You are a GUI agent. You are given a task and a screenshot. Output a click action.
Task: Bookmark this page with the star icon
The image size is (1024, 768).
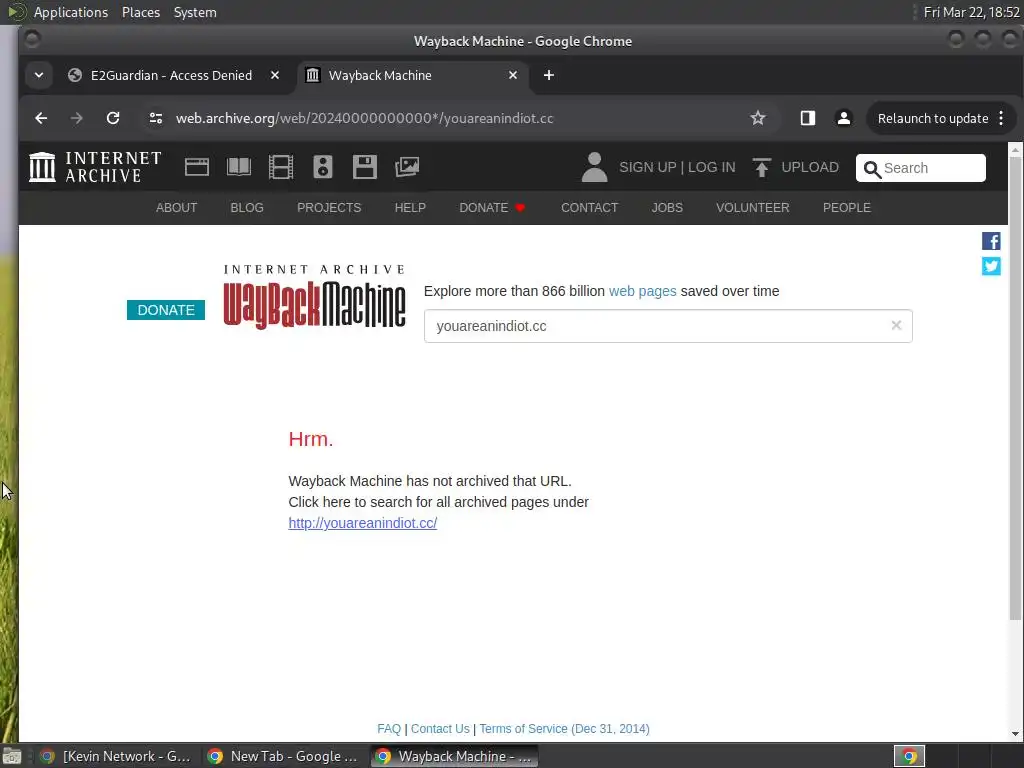[758, 118]
